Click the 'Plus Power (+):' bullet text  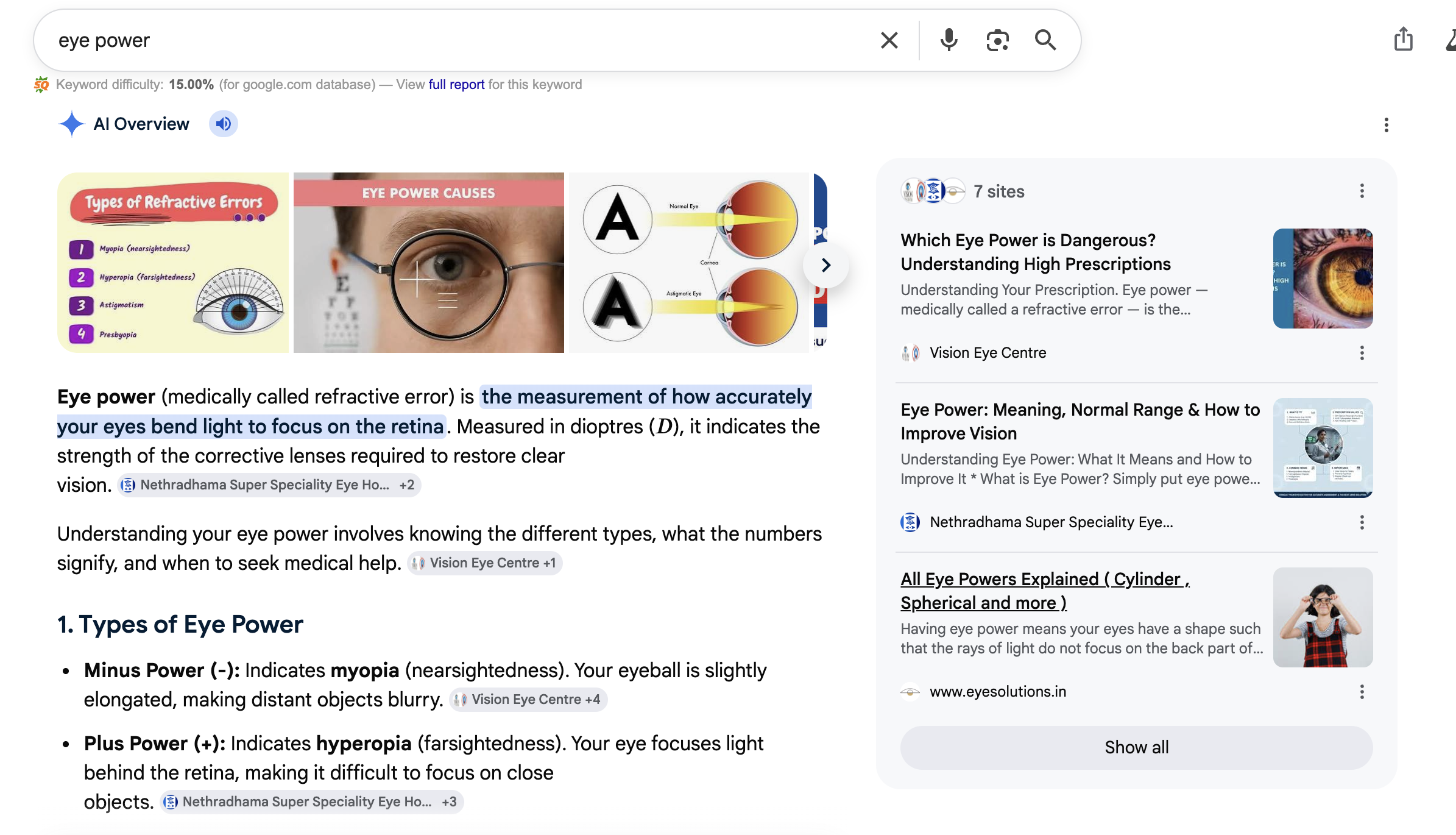pos(155,744)
